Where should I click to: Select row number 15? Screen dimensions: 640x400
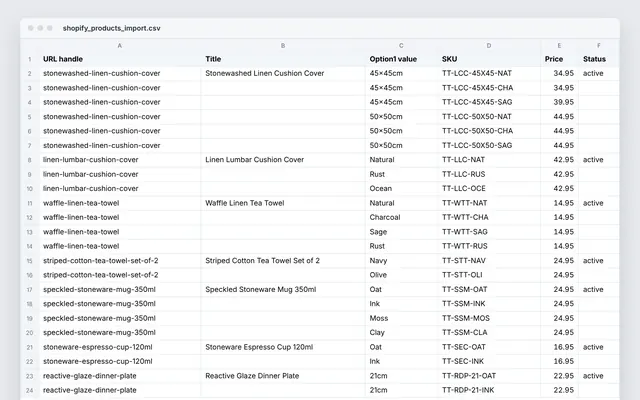click(30, 261)
